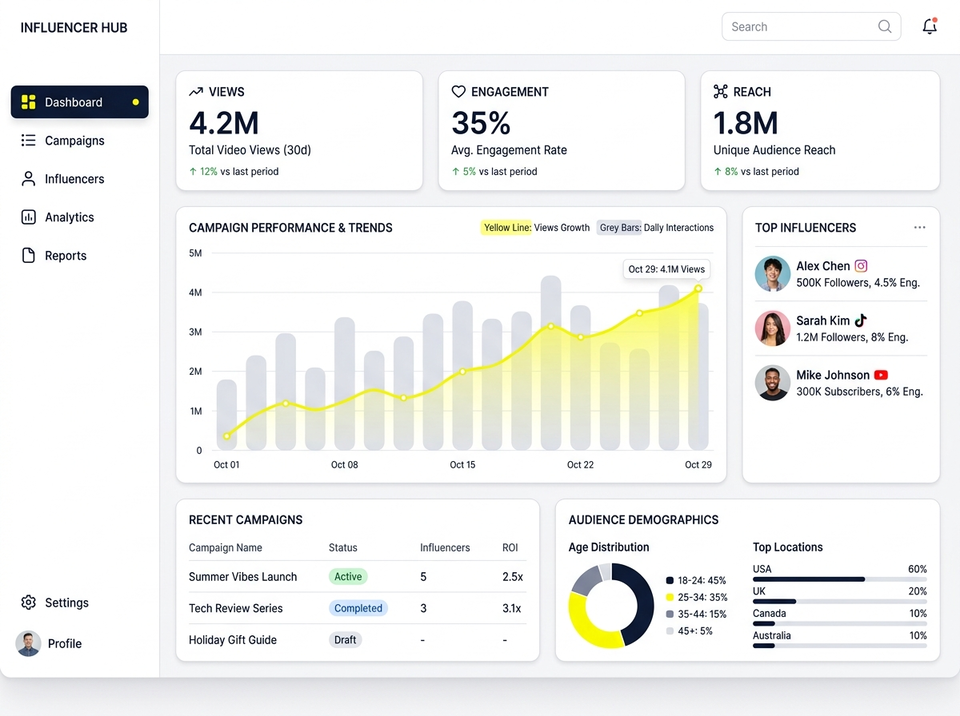The image size is (960, 716).
Task: Click the Yellow Line legend label
Action: (507, 227)
